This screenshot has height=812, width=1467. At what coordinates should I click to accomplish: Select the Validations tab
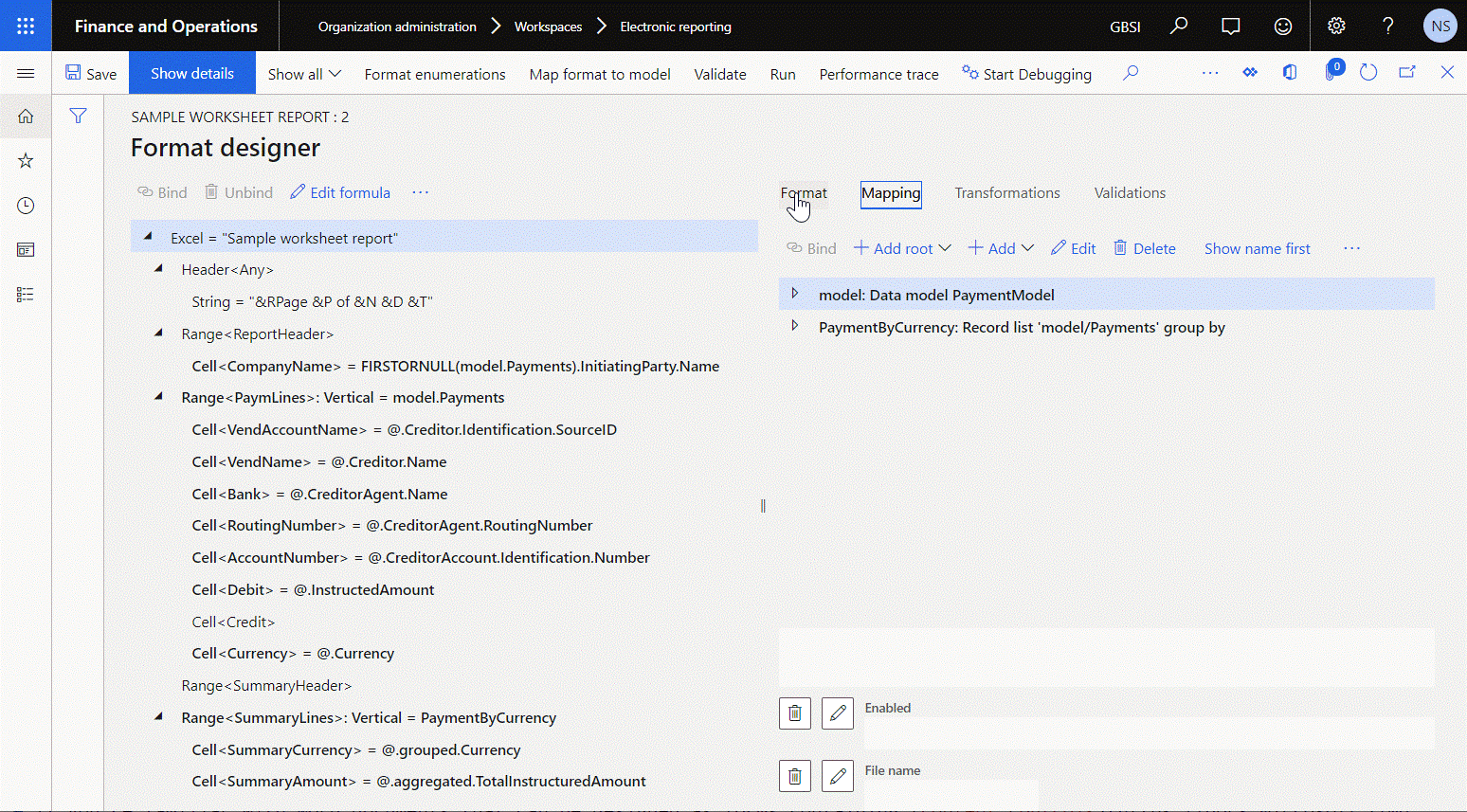tap(1129, 192)
